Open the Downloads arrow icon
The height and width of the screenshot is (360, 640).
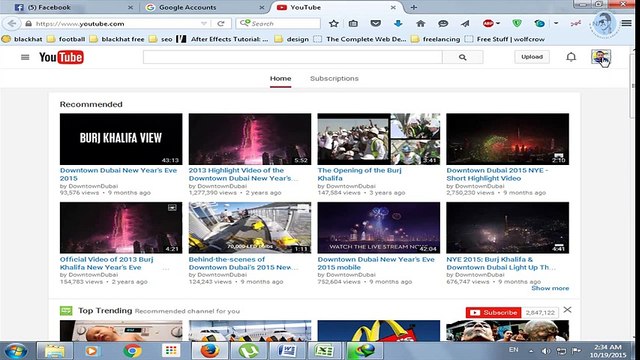(398, 24)
